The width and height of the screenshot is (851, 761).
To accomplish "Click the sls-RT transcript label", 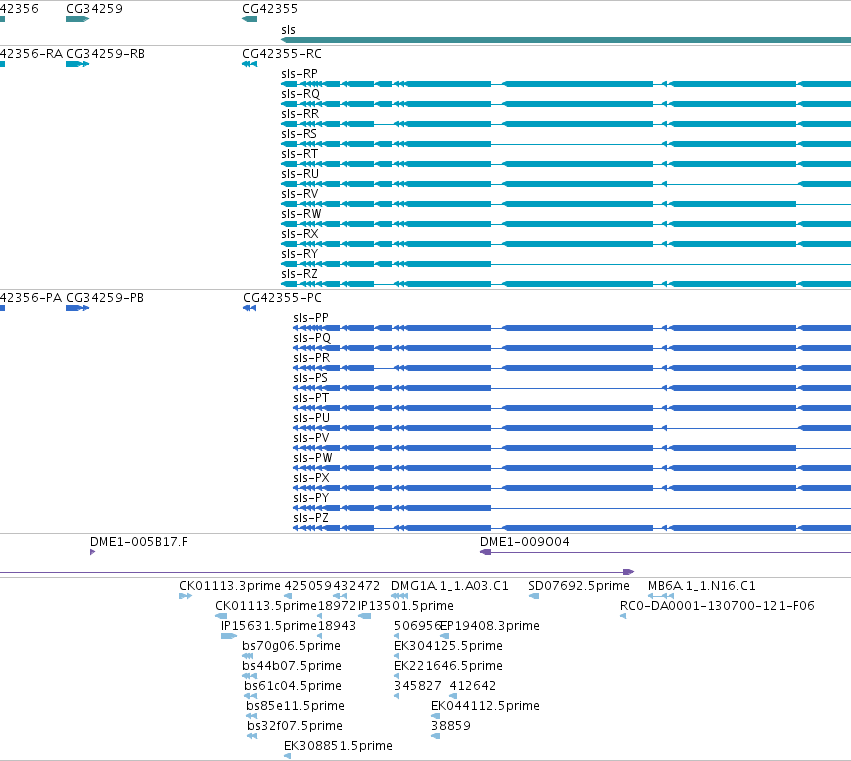I will click(x=299, y=154).
